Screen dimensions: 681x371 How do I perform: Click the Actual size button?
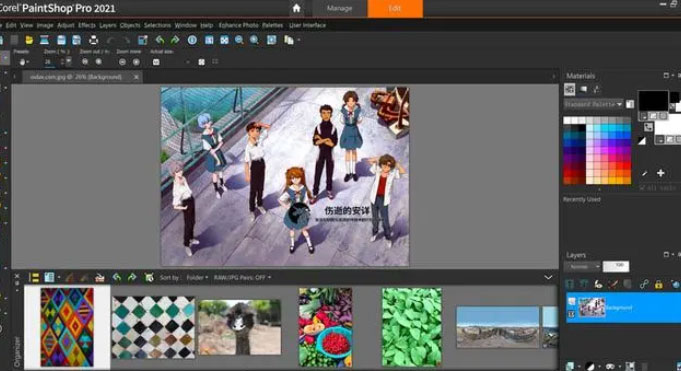point(156,62)
